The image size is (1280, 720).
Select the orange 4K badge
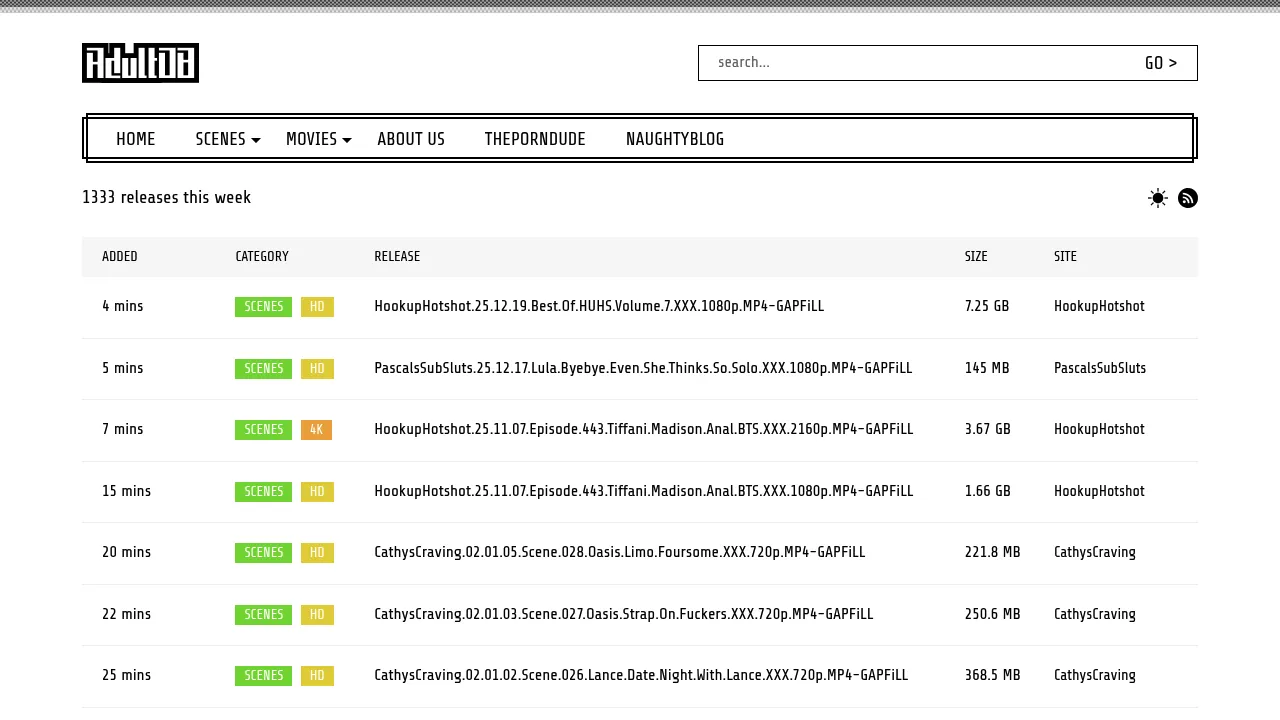(316, 430)
